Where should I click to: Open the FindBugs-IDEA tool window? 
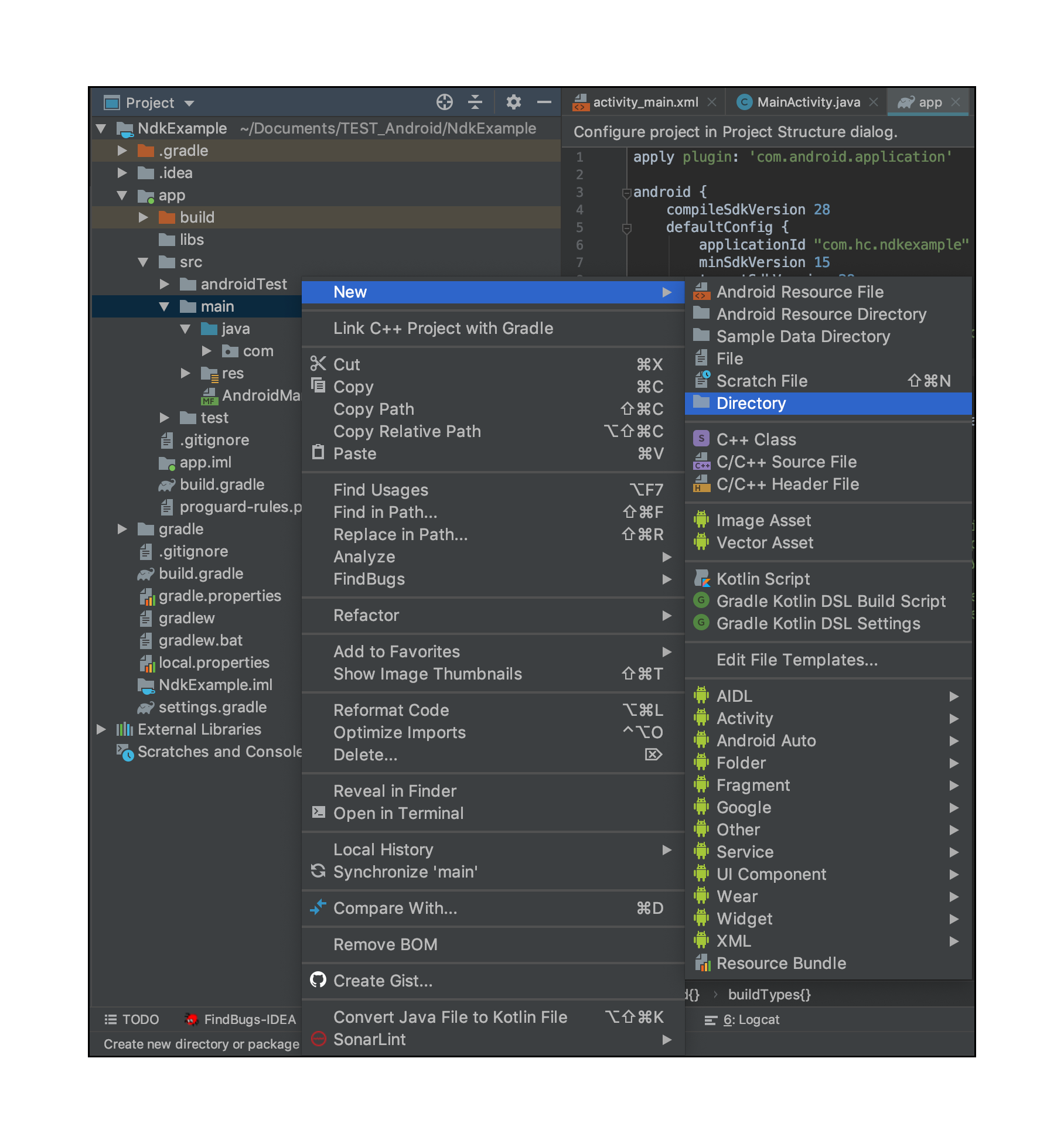click(x=241, y=1019)
